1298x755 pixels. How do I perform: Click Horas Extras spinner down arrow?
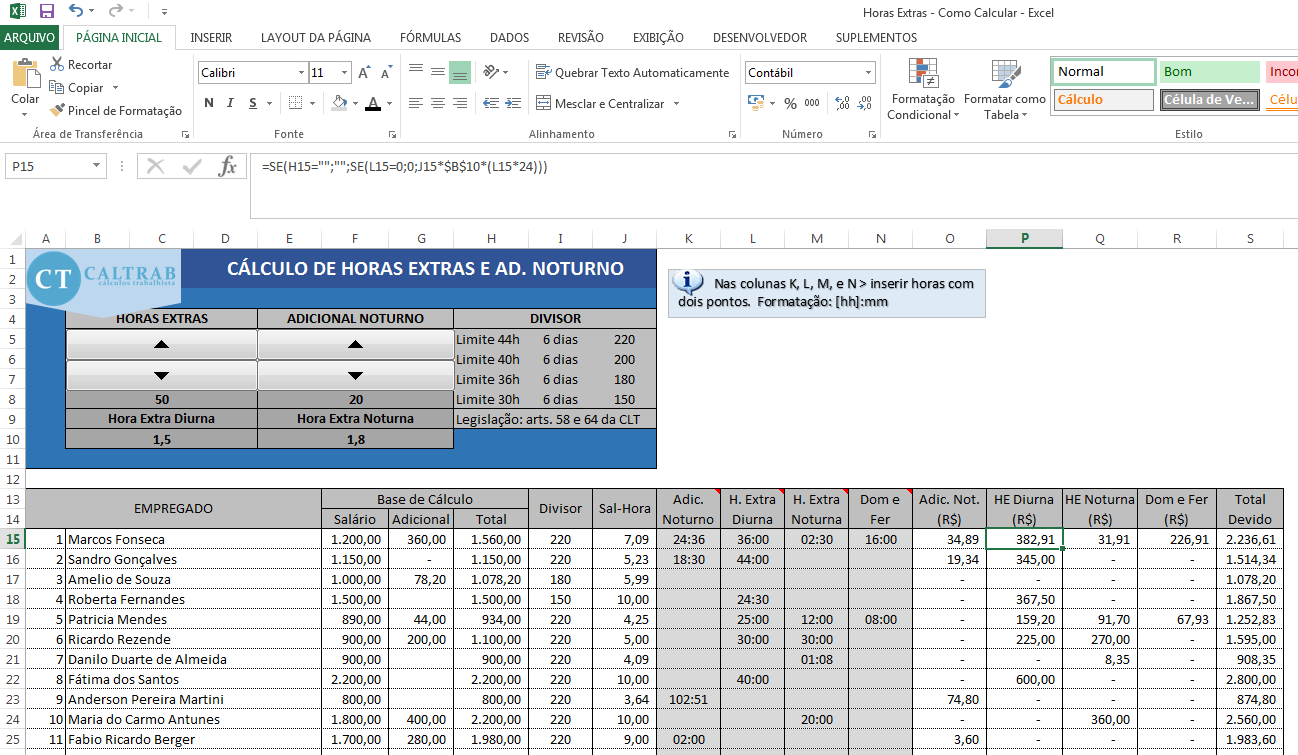pos(162,376)
